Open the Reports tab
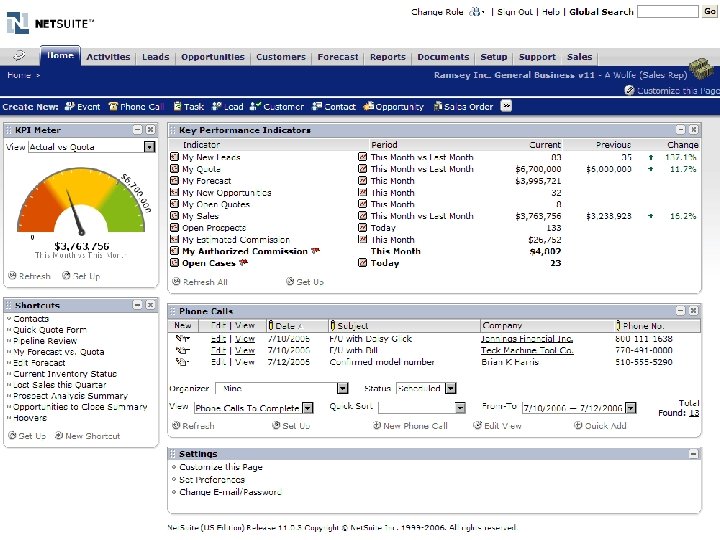This screenshot has width=720, height=540. pos(388,57)
